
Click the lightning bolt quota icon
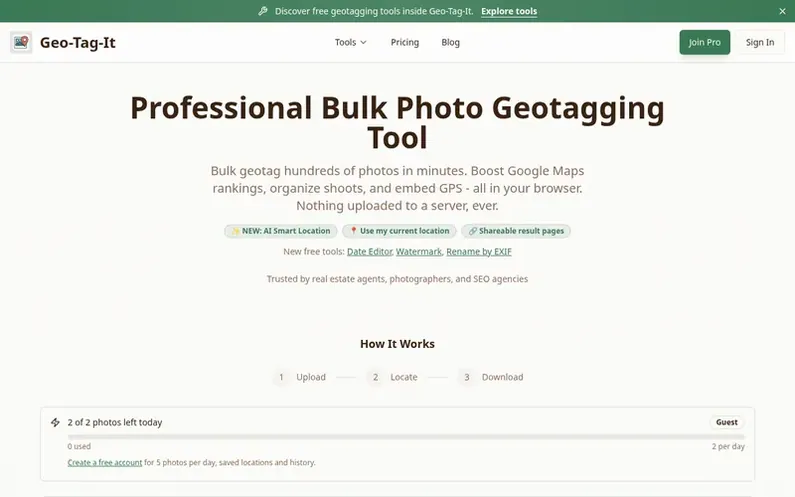55,422
